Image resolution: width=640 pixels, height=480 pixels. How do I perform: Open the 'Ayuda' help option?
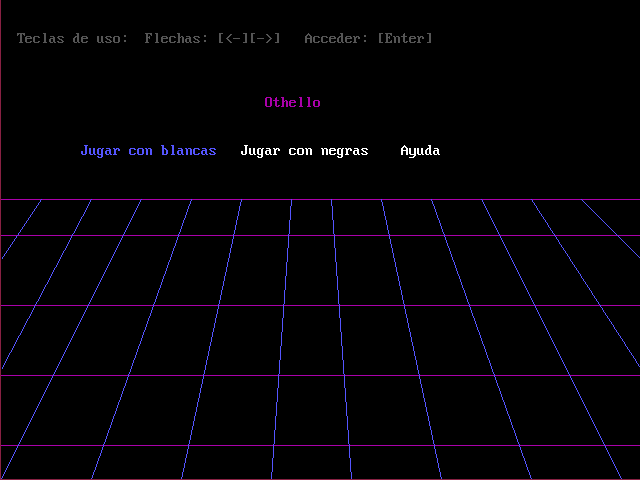(x=420, y=151)
